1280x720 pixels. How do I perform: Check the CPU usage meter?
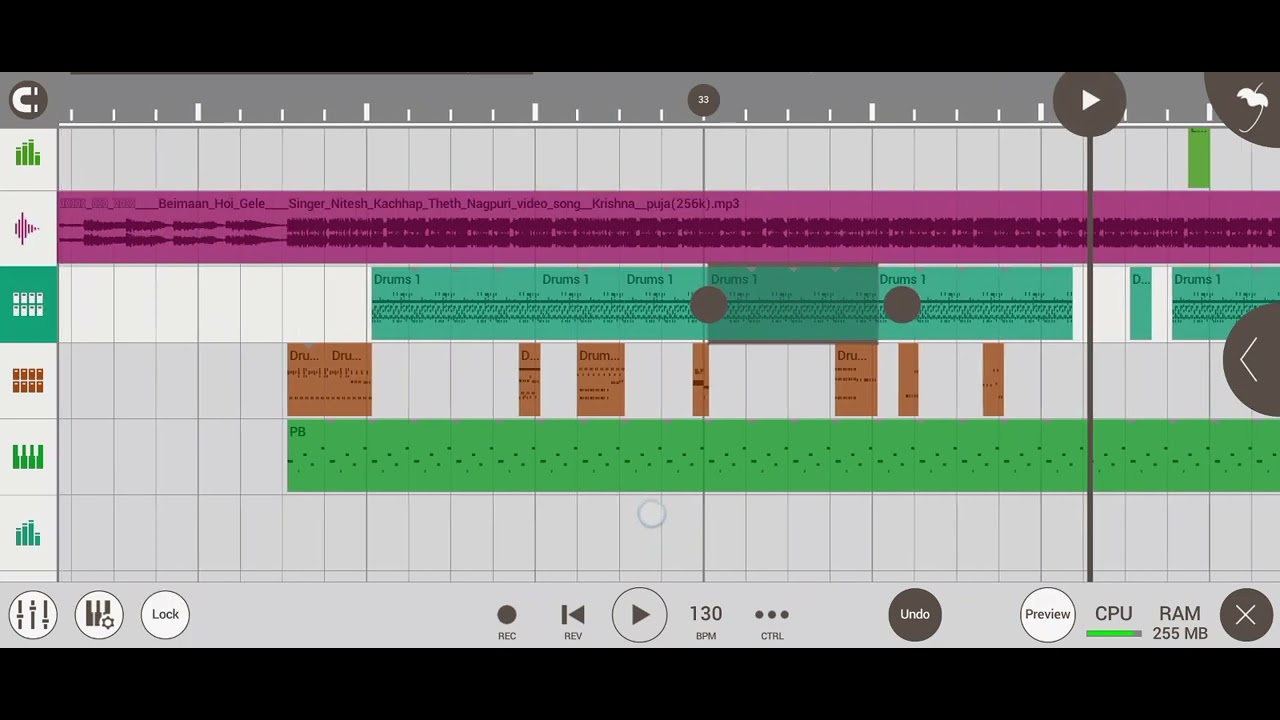click(x=1113, y=621)
